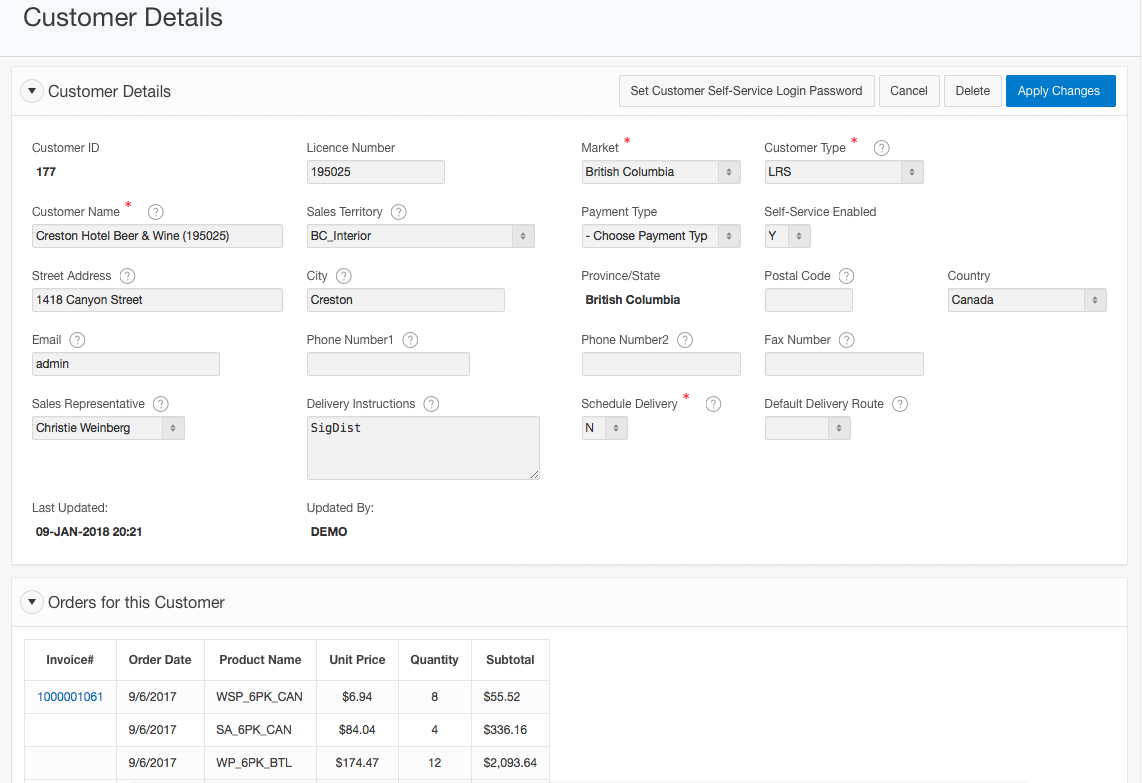Click help icon next to Email
This screenshot has width=1142, height=783.
[77, 340]
